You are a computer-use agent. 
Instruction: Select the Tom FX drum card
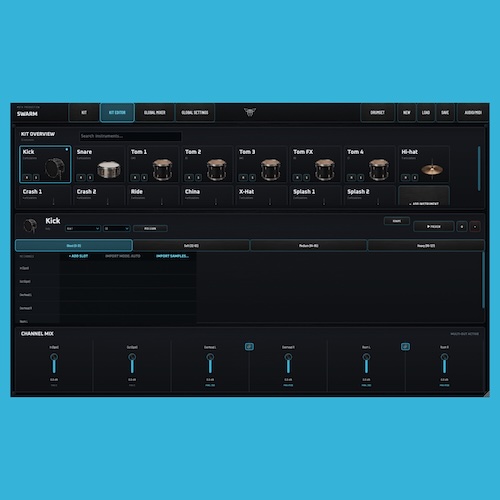pyautogui.click(x=315, y=164)
